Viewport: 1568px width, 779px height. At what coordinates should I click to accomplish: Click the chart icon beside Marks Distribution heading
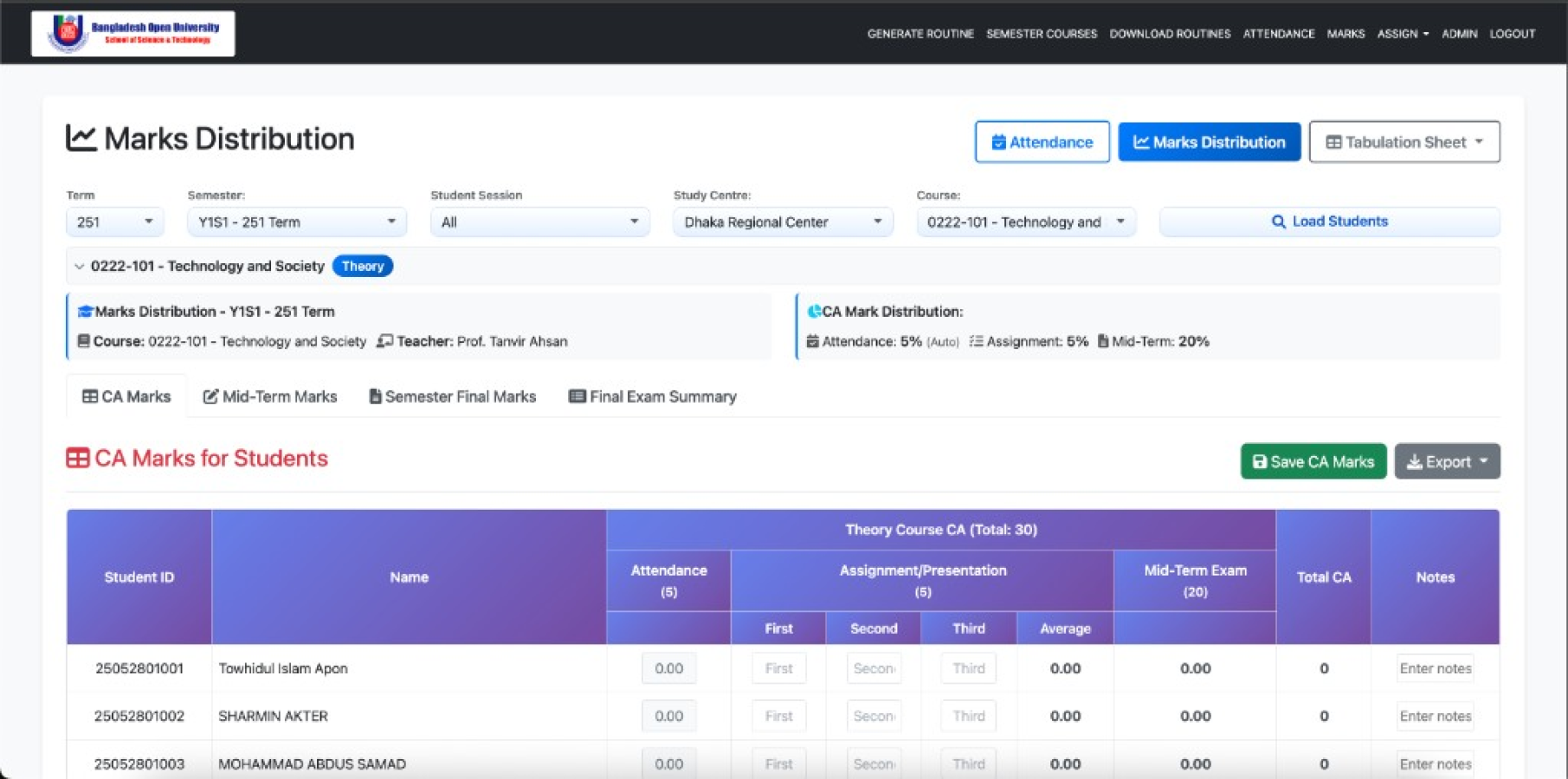click(x=81, y=138)
